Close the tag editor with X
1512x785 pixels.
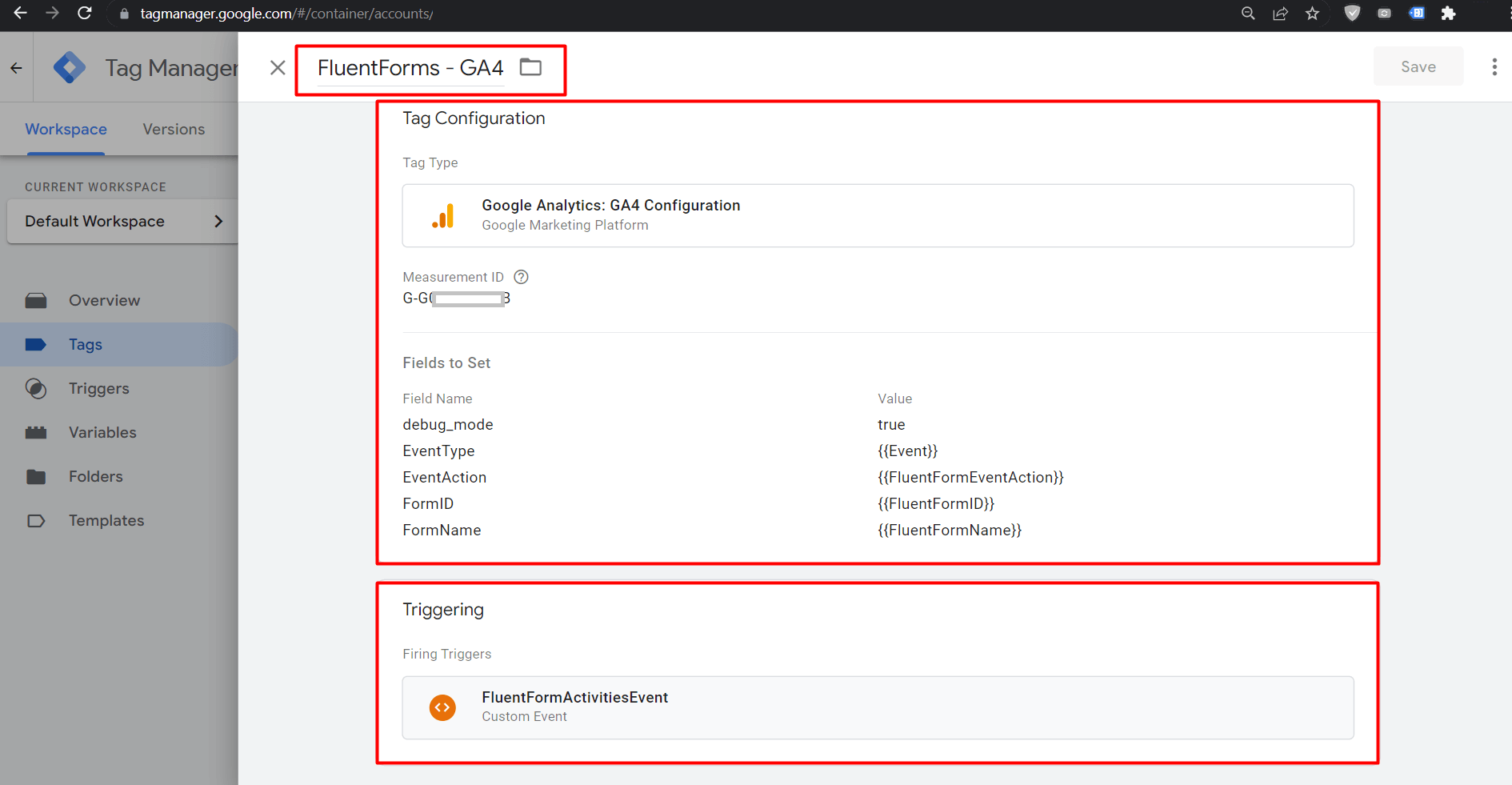(x=278, y=68)
